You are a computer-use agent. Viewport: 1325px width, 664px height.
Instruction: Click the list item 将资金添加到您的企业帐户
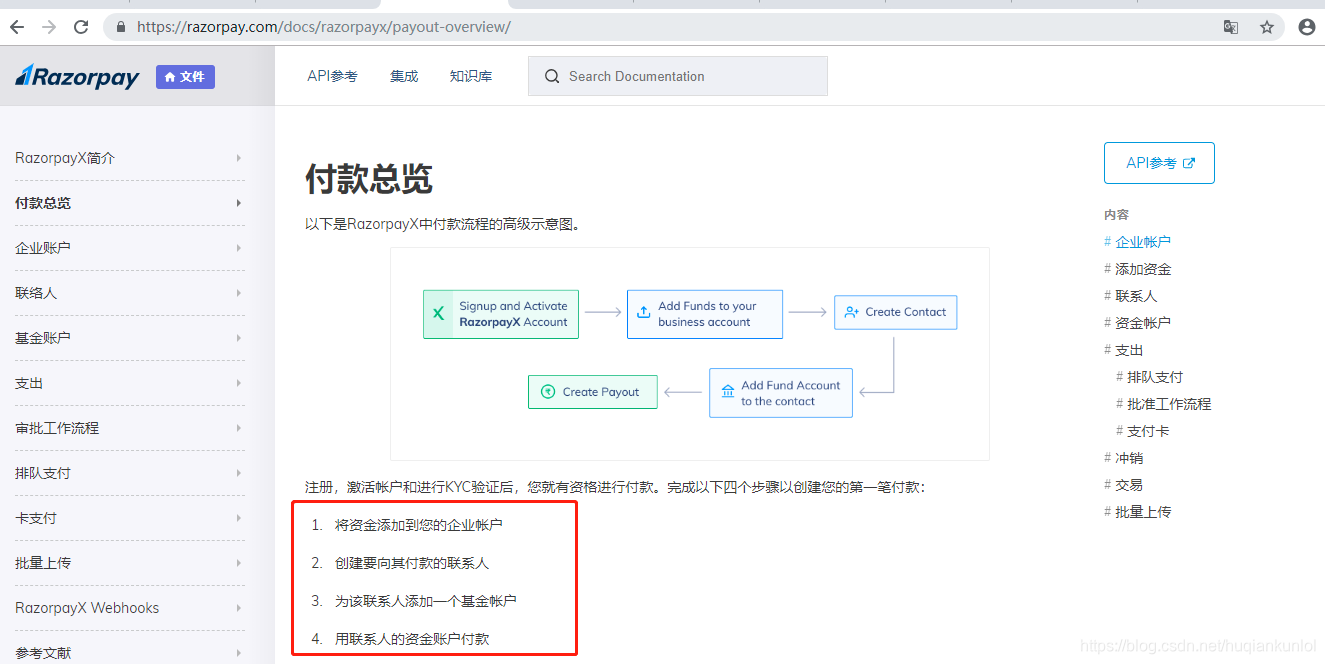[x=419, y=525]
